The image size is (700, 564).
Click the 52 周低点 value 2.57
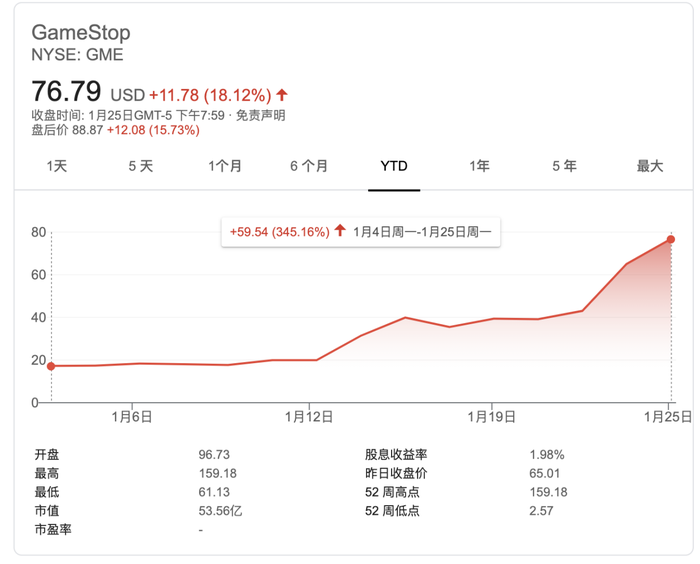coord(541,511)
